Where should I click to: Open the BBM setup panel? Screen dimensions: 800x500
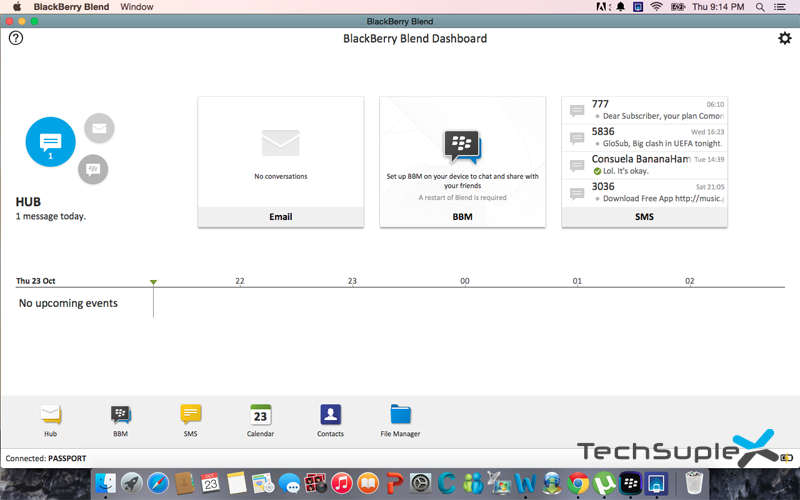(x=462, y=161)
